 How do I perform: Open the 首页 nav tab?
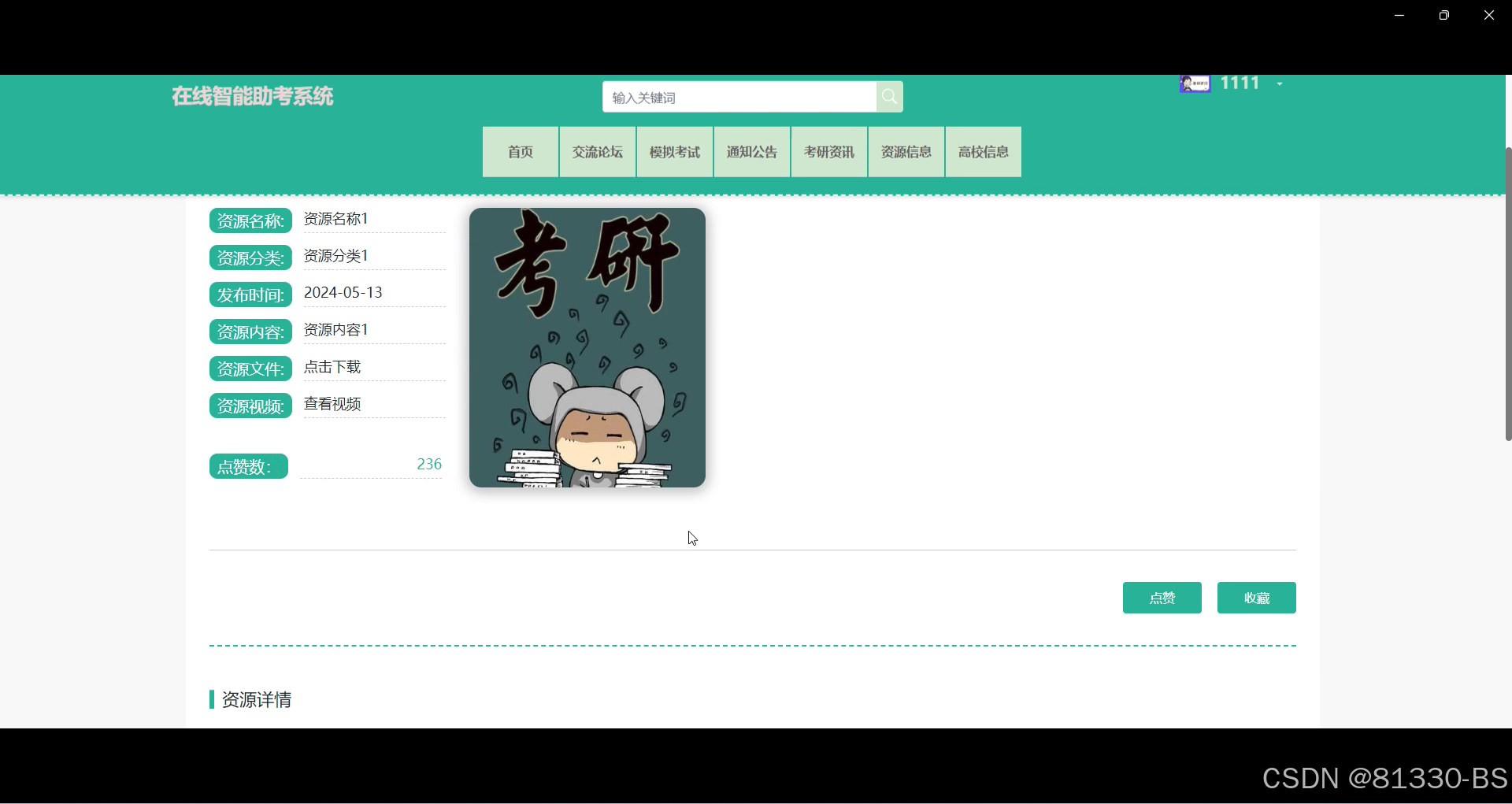pyautogui.click(x=521, y=152)
